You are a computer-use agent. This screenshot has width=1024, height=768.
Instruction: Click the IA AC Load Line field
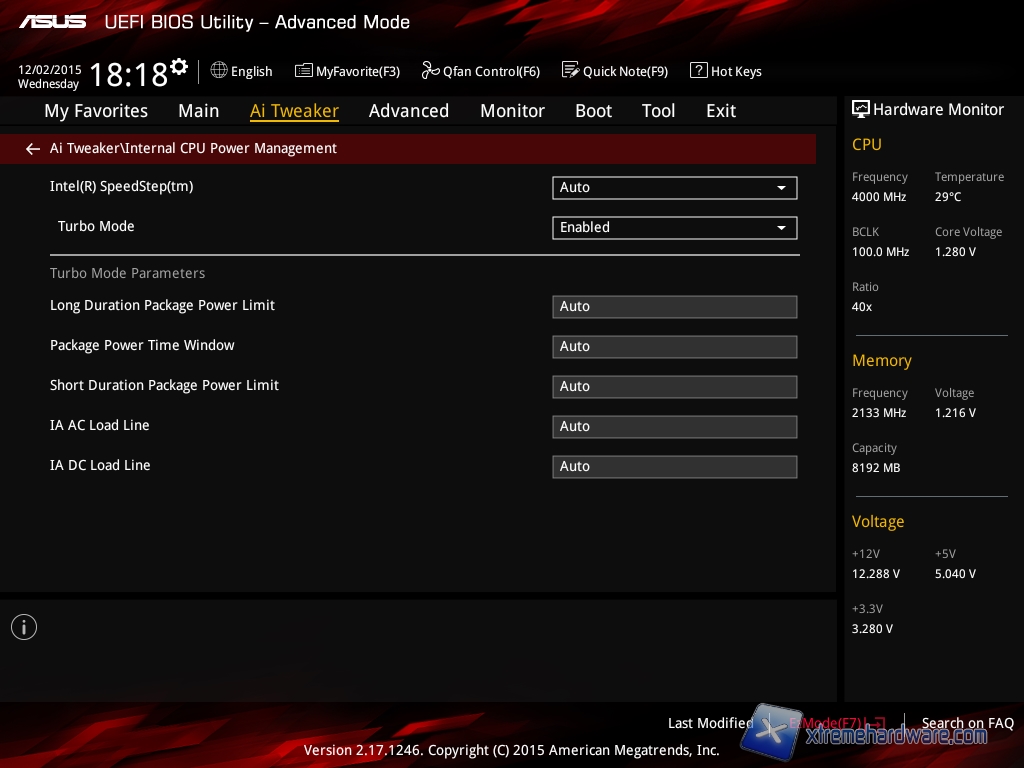click(674, 427)
